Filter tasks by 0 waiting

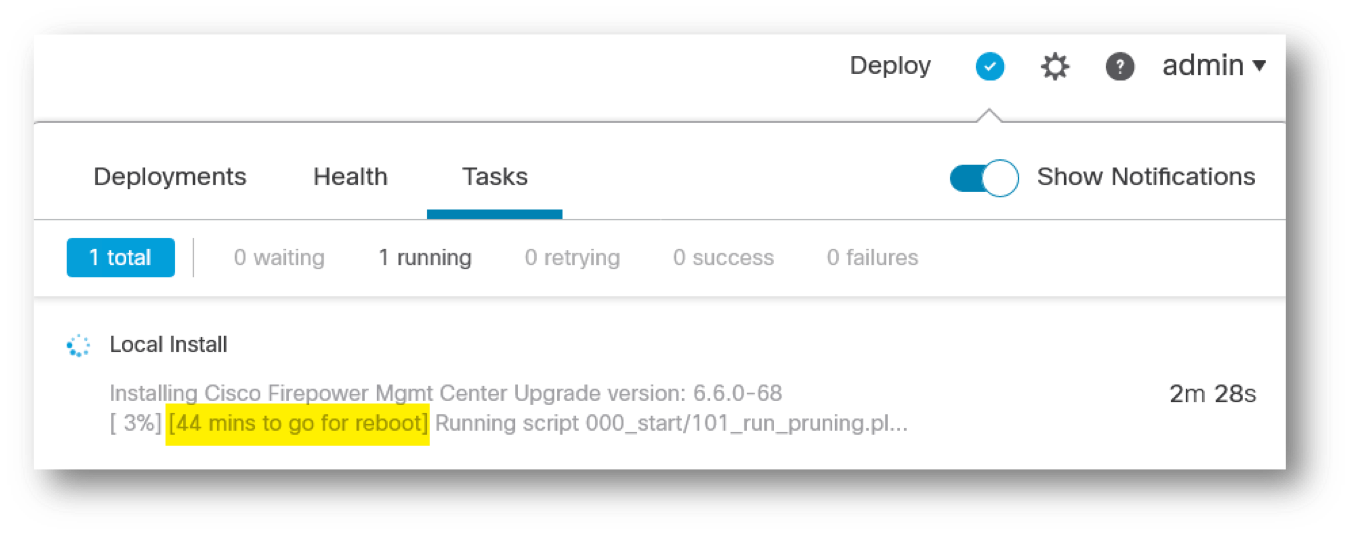pos(279,258)
